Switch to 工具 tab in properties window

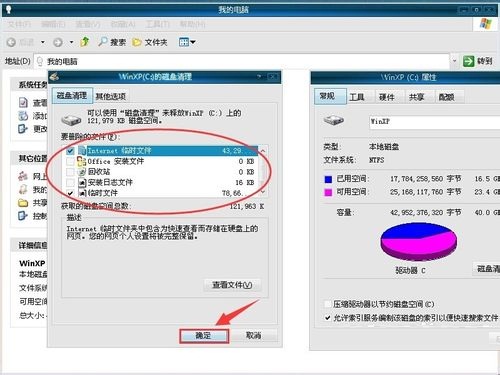[x=357, y=97]
